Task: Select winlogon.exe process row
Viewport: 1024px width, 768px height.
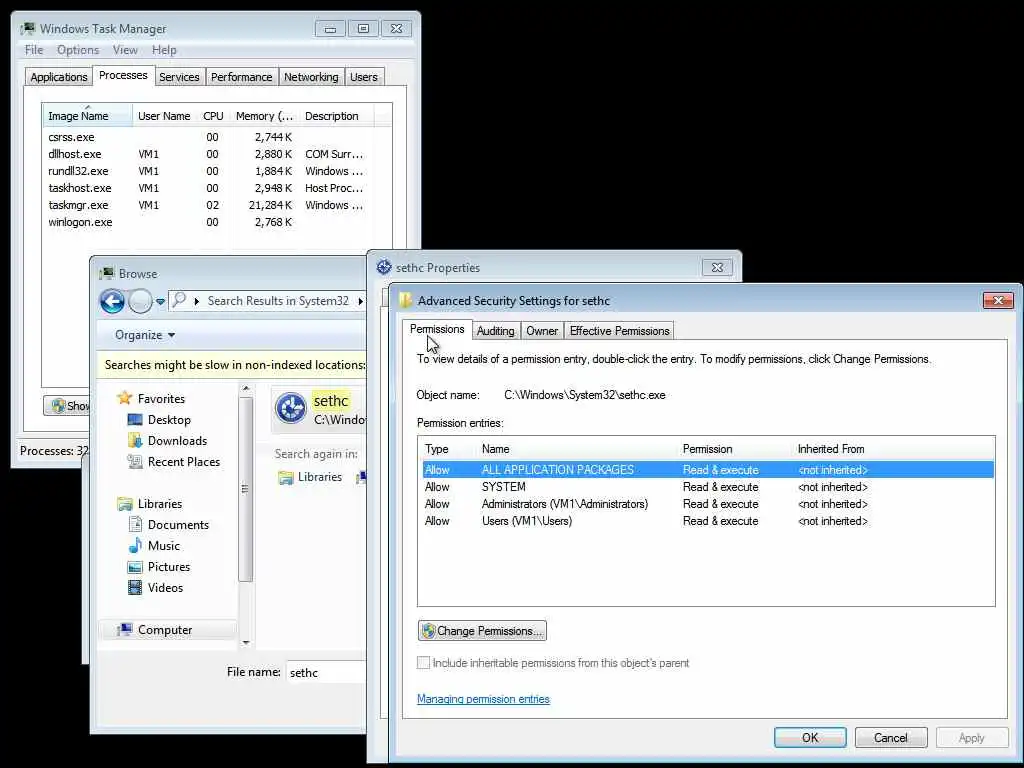Action: pyautogui.click(x=209, y=222)
